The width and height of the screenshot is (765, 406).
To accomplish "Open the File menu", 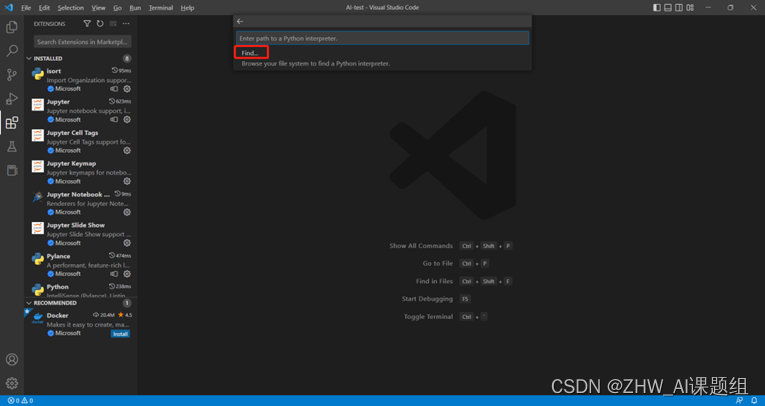I will 26,8.
